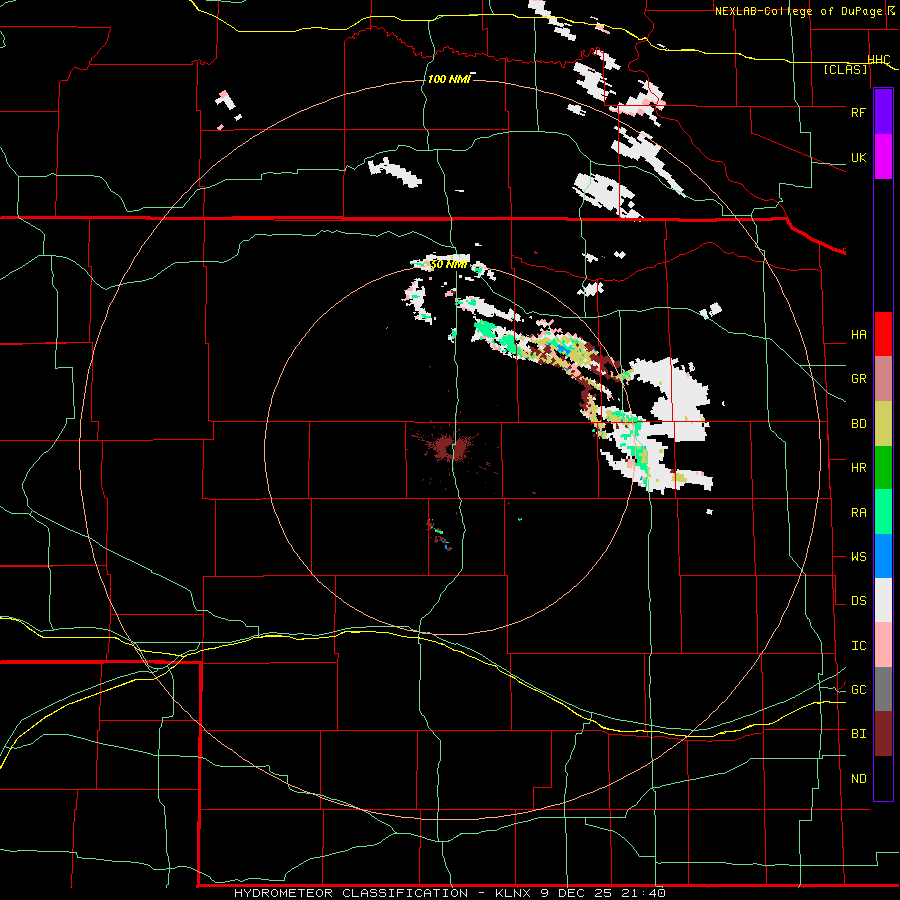Click the WS legend label
900x900 pixels.
click(x=858, y=557)
